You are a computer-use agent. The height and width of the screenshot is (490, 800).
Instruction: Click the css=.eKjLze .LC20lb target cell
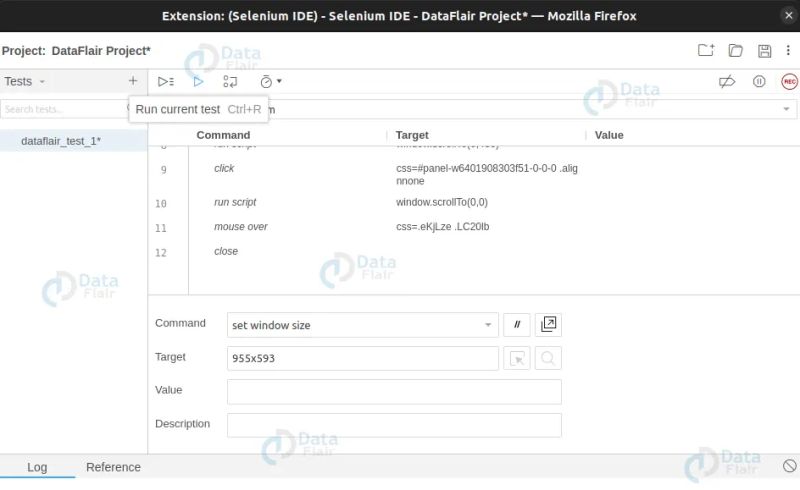442,227
